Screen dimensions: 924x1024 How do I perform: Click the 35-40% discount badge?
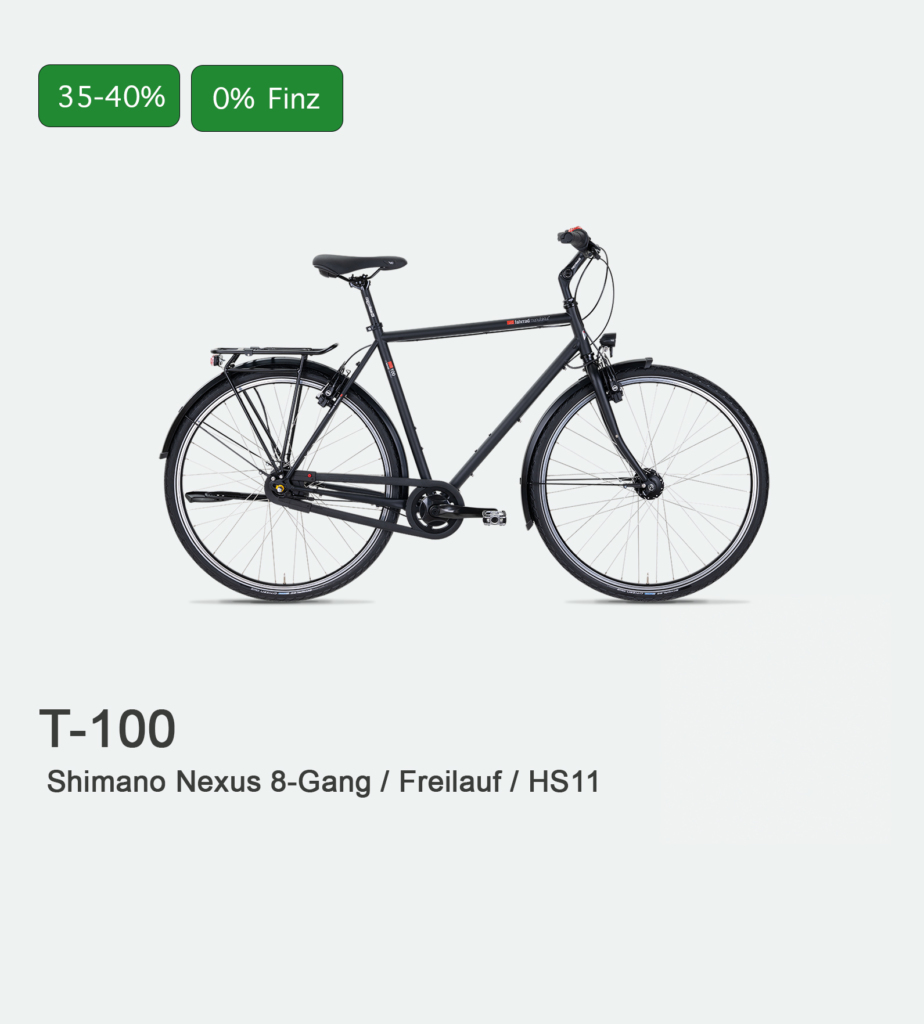pyautogui.click(x=109, y=96)
